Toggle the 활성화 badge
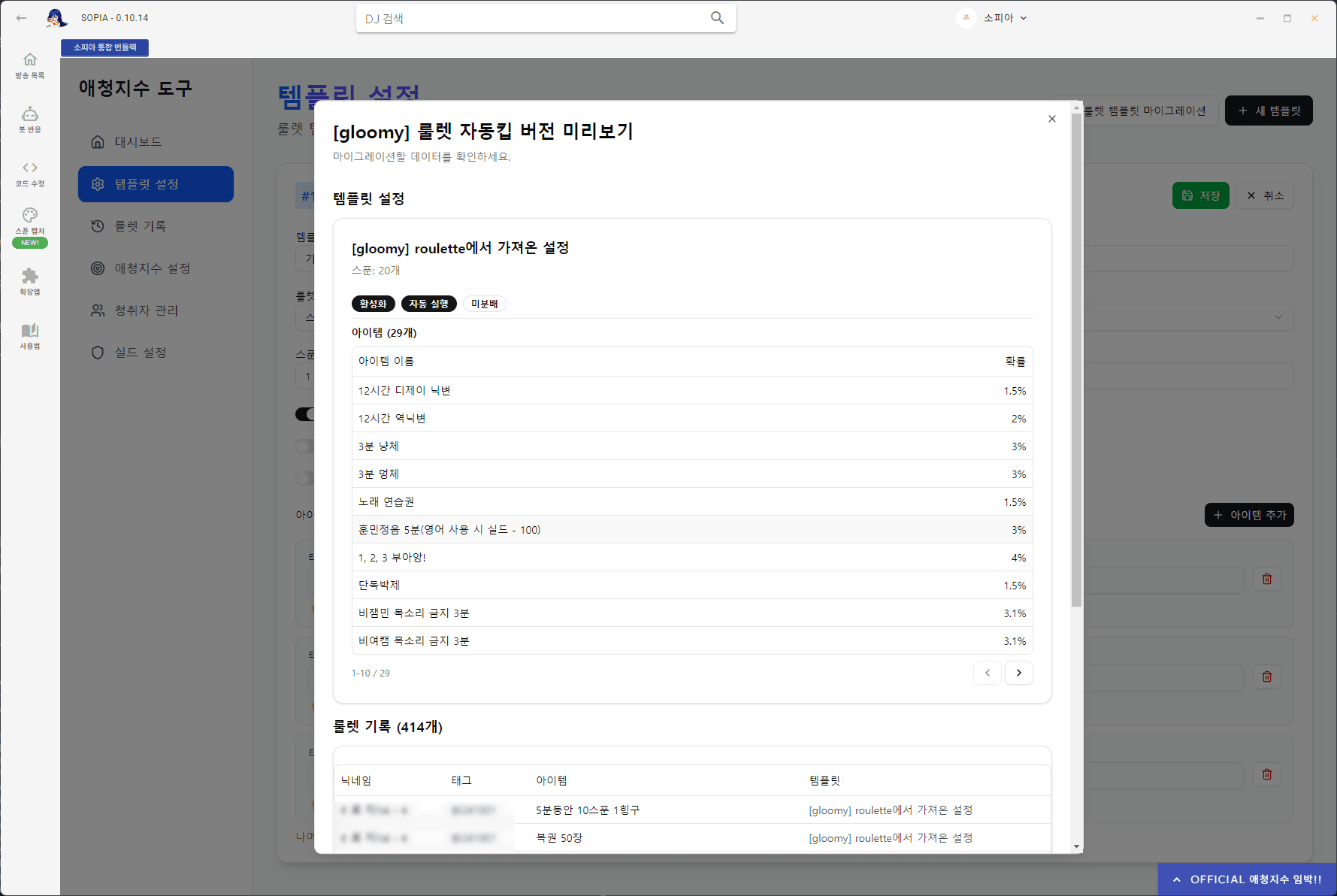 pyautogui.click(x=373, y=304)
